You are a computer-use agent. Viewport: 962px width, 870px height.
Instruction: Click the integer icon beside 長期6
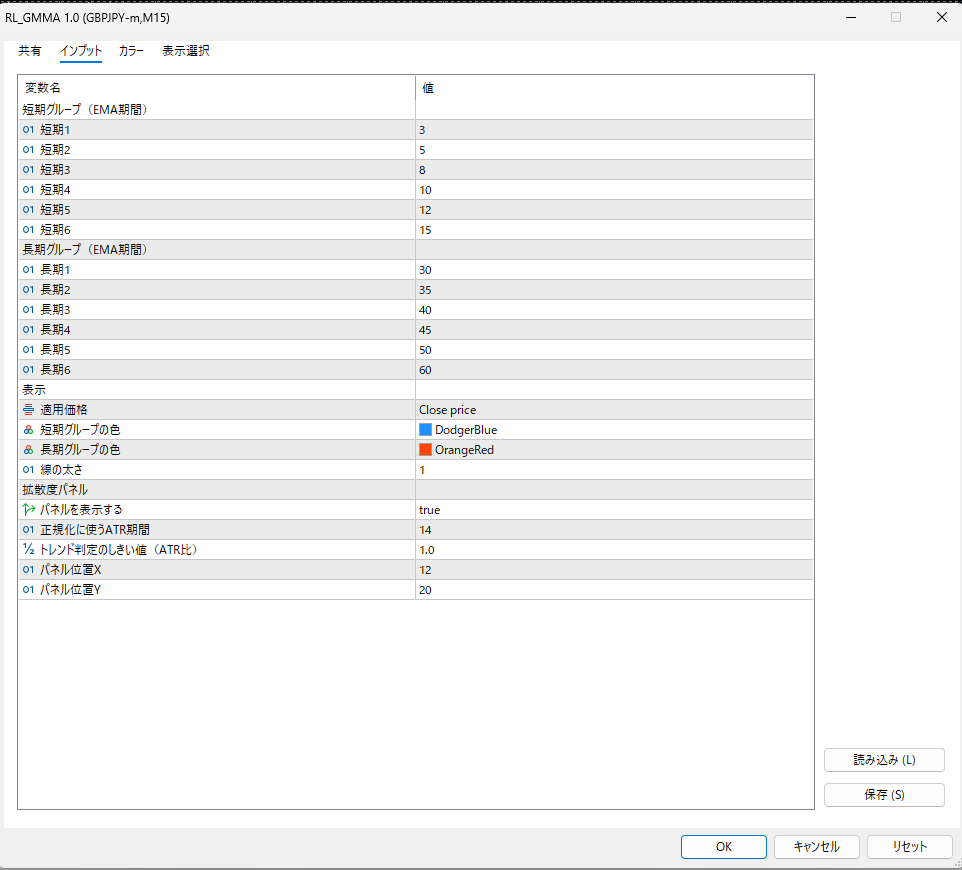click(x=28, y=369)
